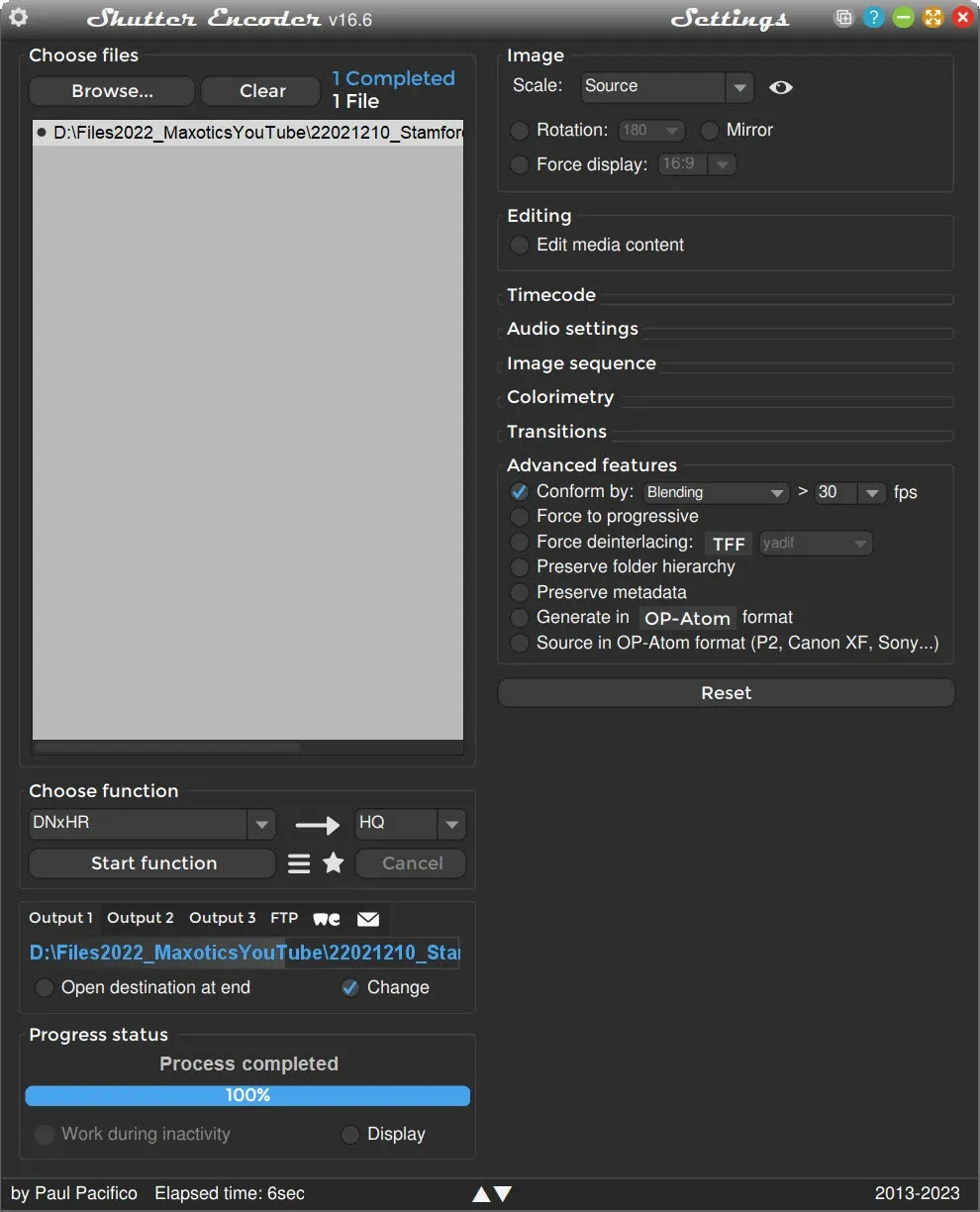Click the arrow icon between DNxHR and HQ
This screenshot has width=980, height=1212.
click(317, 824)
